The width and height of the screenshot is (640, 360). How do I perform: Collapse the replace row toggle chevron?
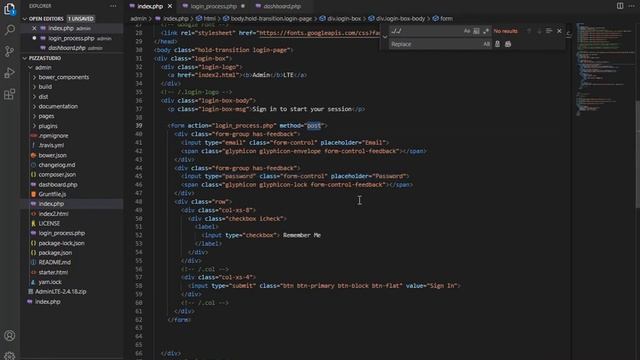pyautogui.click(x=384, y=37)
